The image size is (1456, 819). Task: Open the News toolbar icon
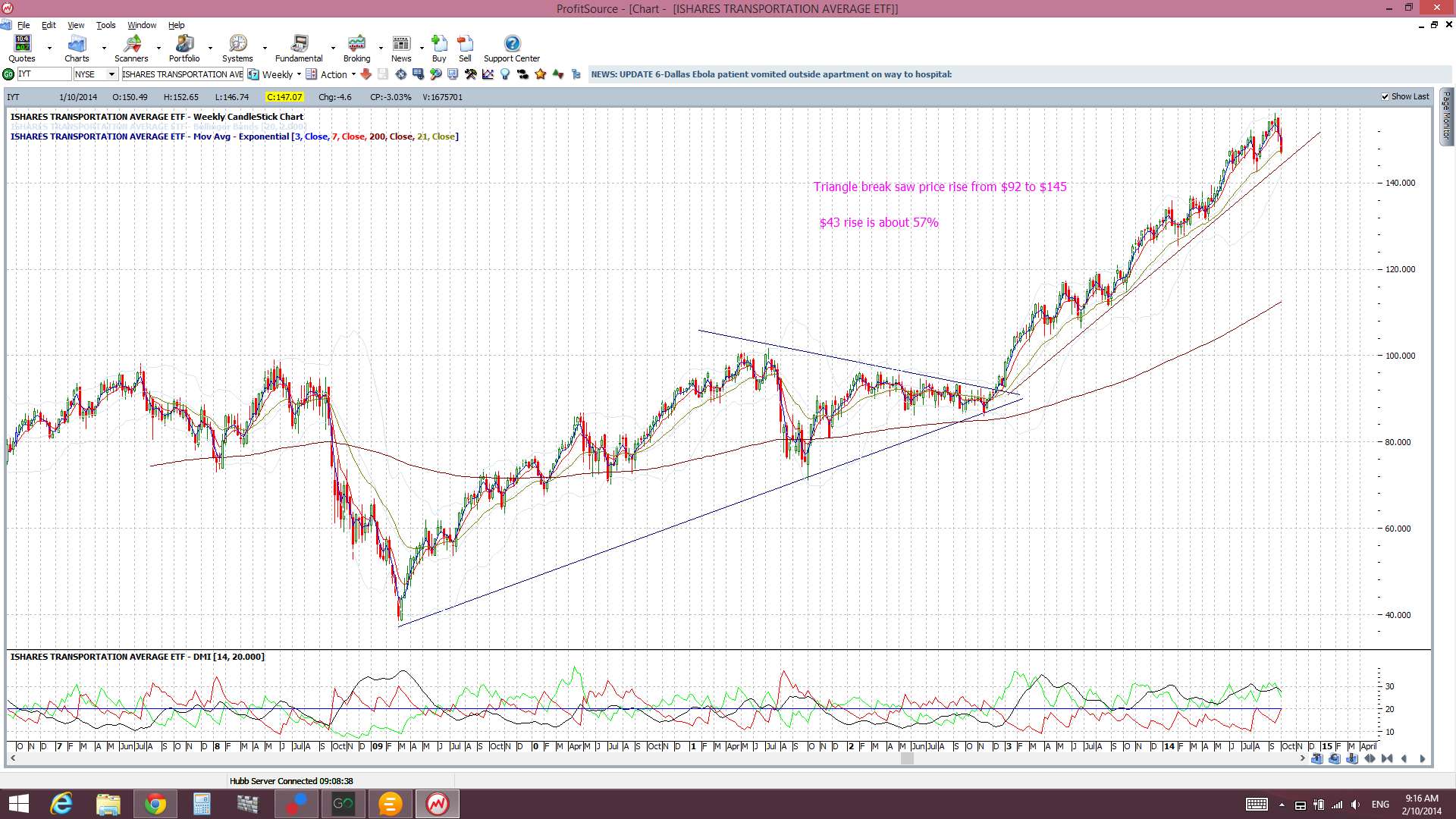[x=401, y=49]
